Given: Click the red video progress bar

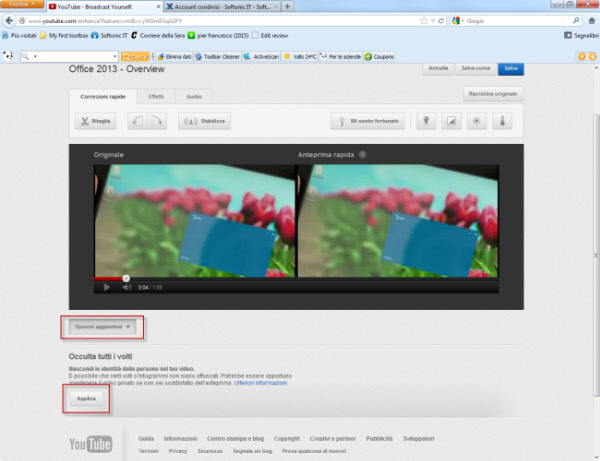Looking at the screenshot, I should click(109, 278).
